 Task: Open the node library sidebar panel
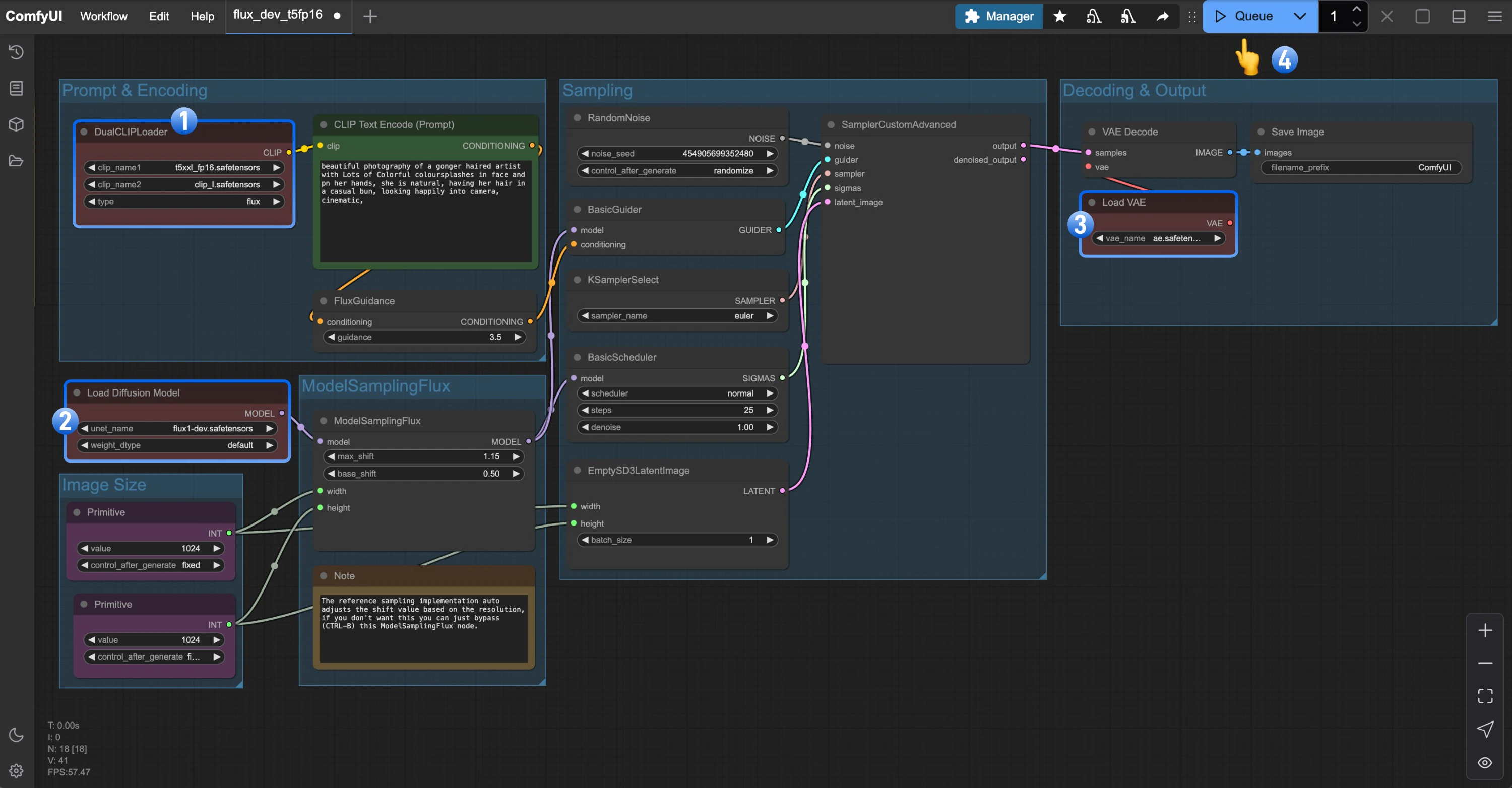pyautogui.click(x=16, y=89)
